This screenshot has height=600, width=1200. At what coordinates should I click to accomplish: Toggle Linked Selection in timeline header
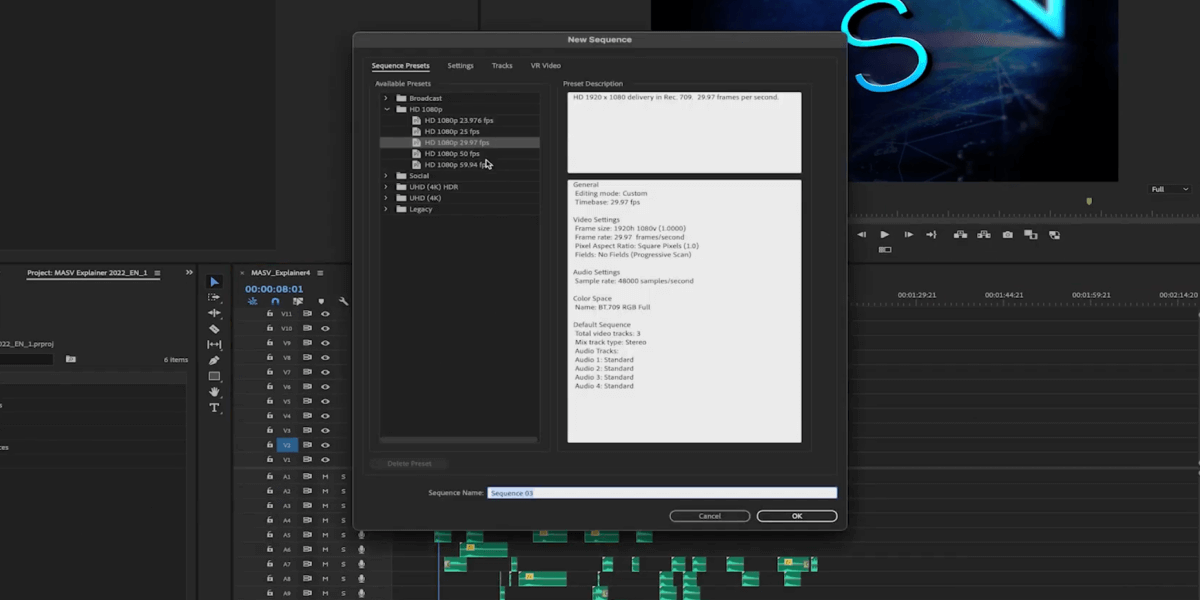[298, 301]
